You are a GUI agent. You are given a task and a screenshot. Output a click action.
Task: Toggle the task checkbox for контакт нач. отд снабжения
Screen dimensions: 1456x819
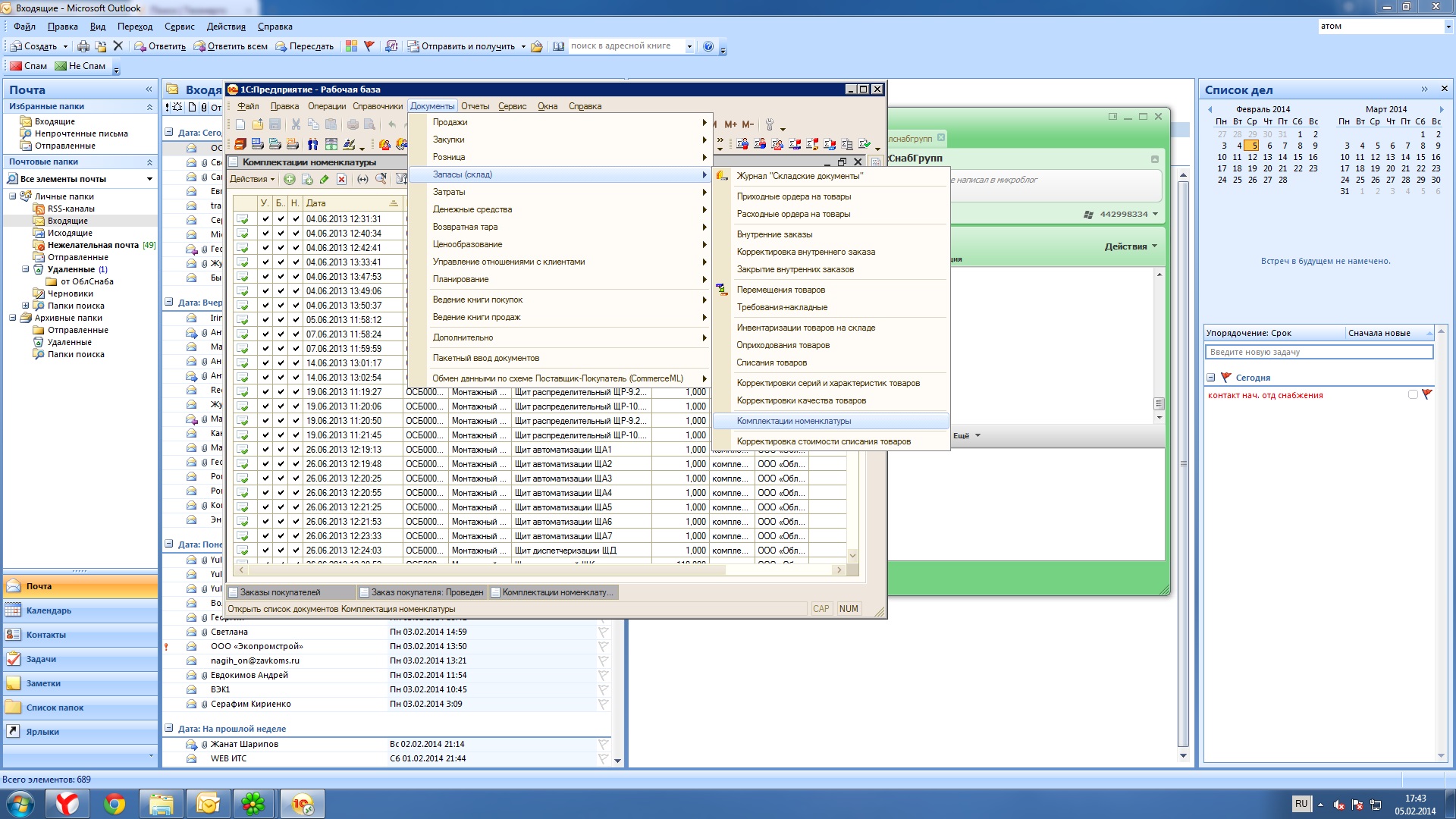(1412, 395)
